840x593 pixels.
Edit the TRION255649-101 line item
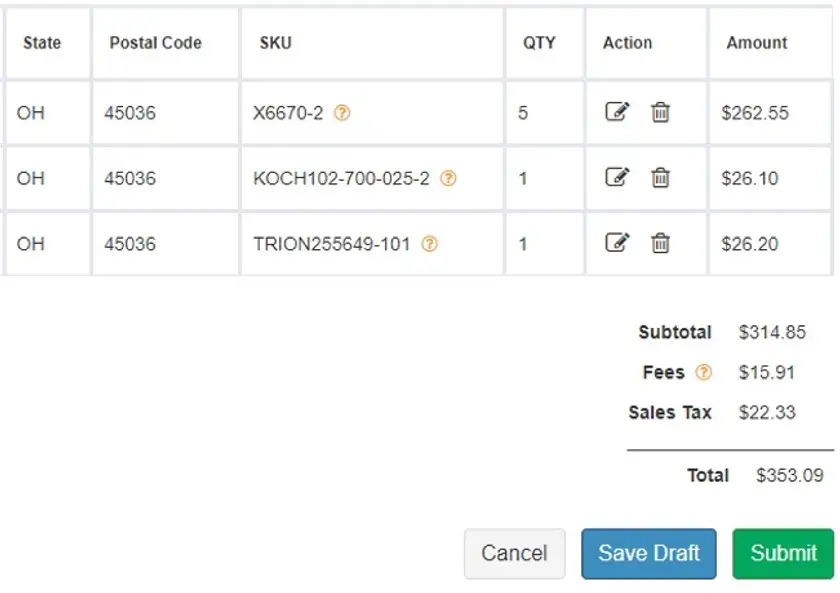(x=617, y=243)
